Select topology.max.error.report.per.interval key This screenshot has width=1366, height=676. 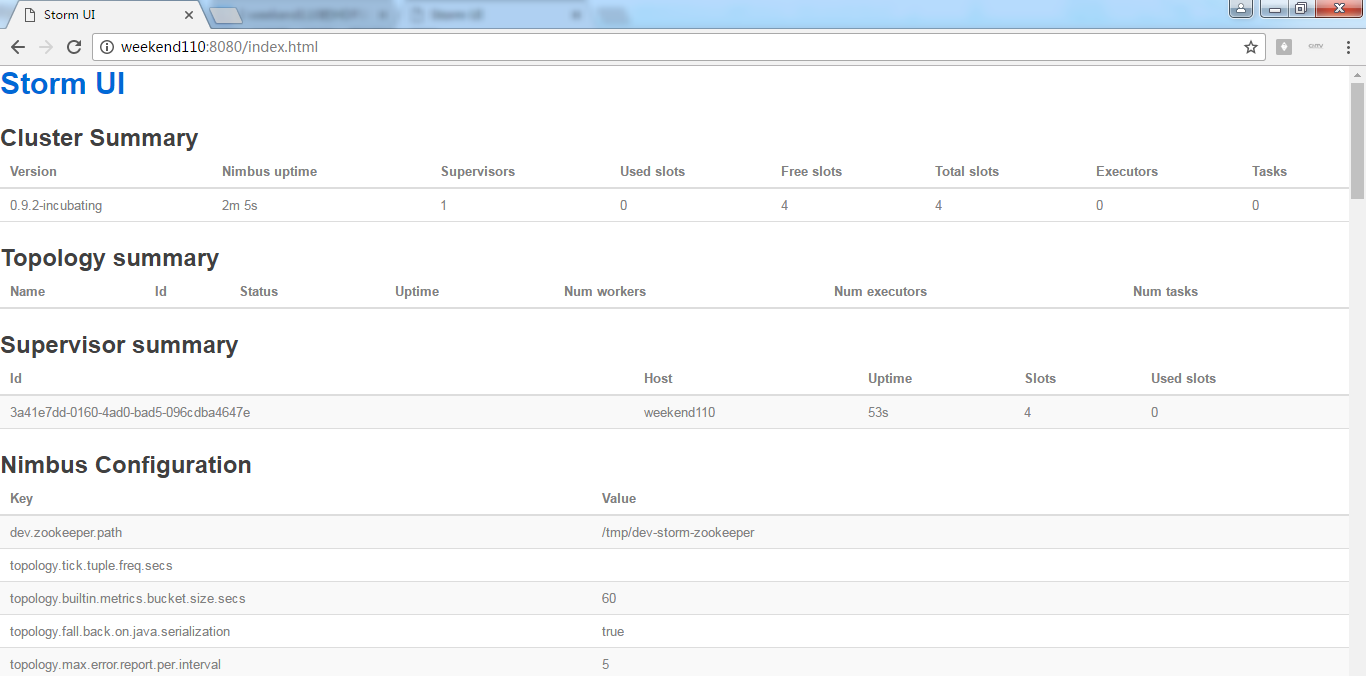tap(116, 665)
